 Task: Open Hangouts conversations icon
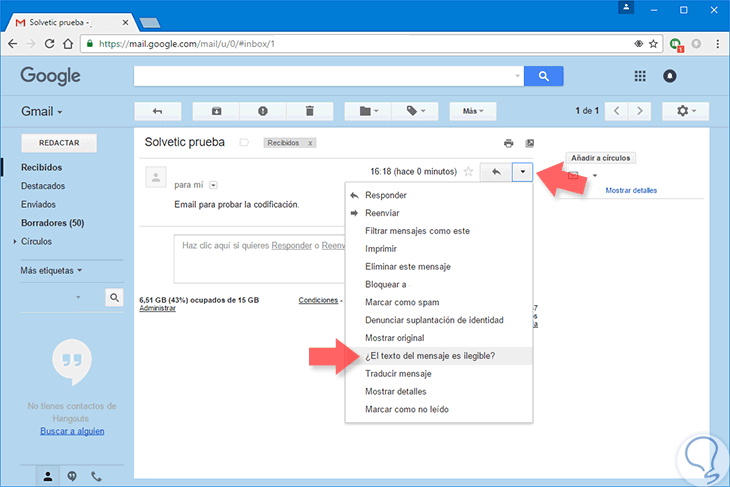point(72,476)
